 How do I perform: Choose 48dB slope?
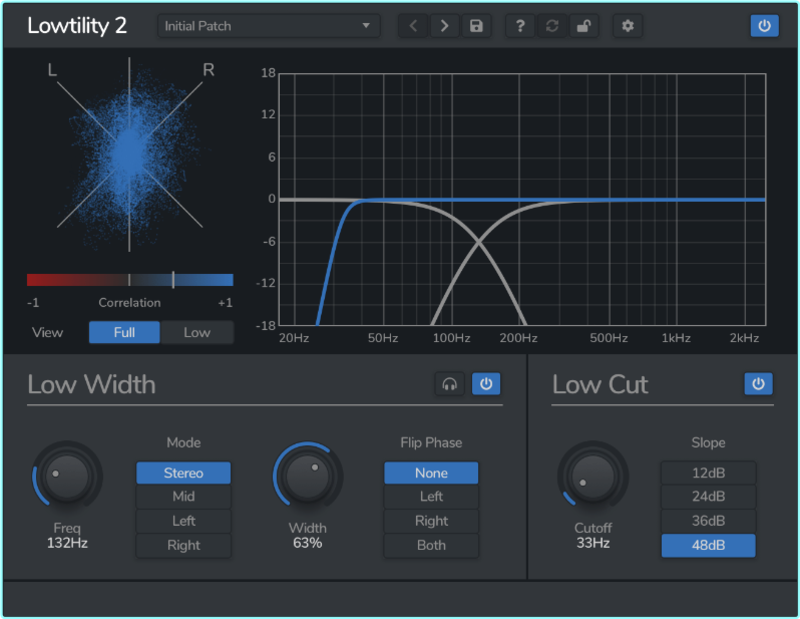[x=709, y=546]
